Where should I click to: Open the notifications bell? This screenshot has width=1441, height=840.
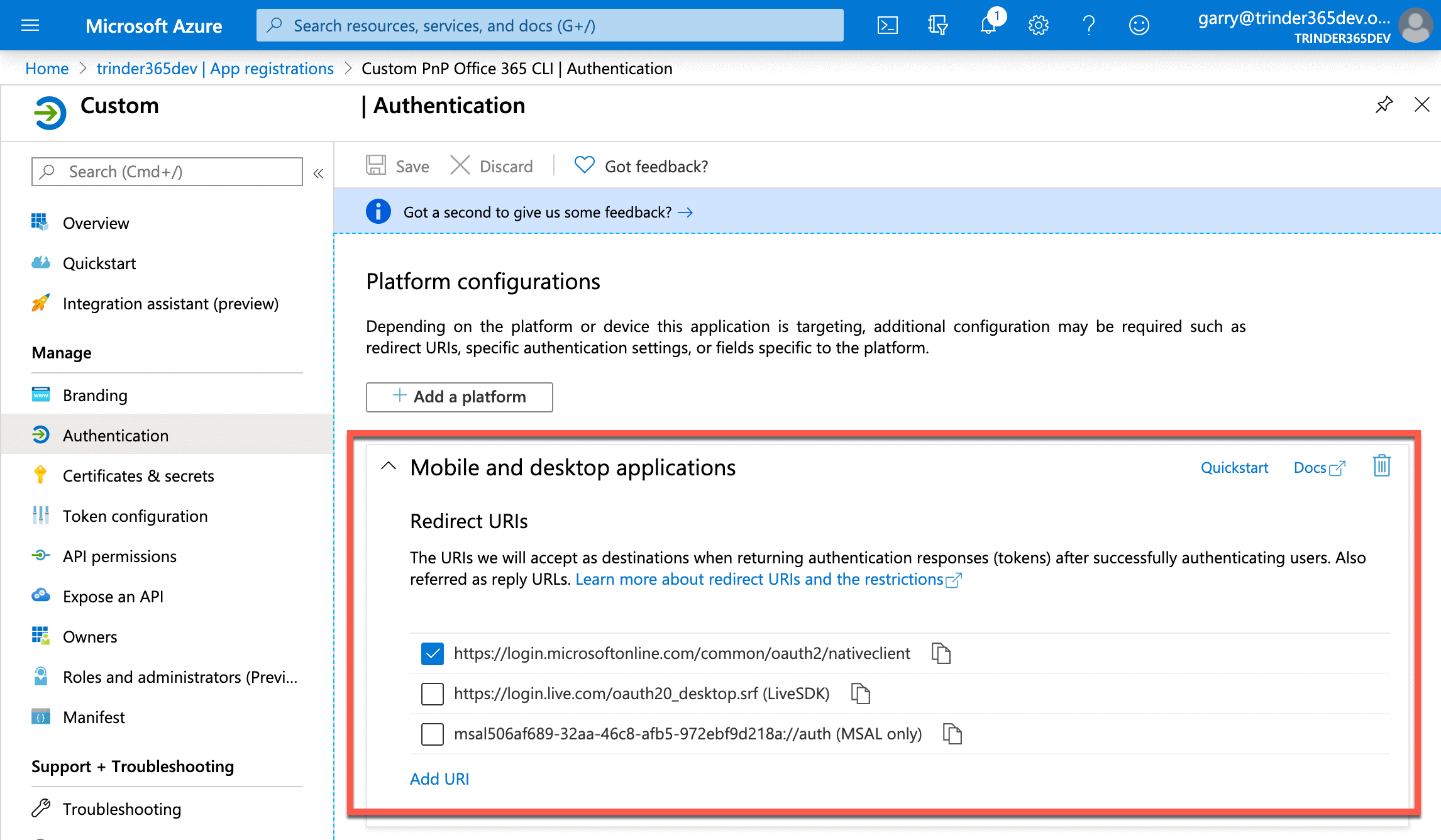pos(988,25)
